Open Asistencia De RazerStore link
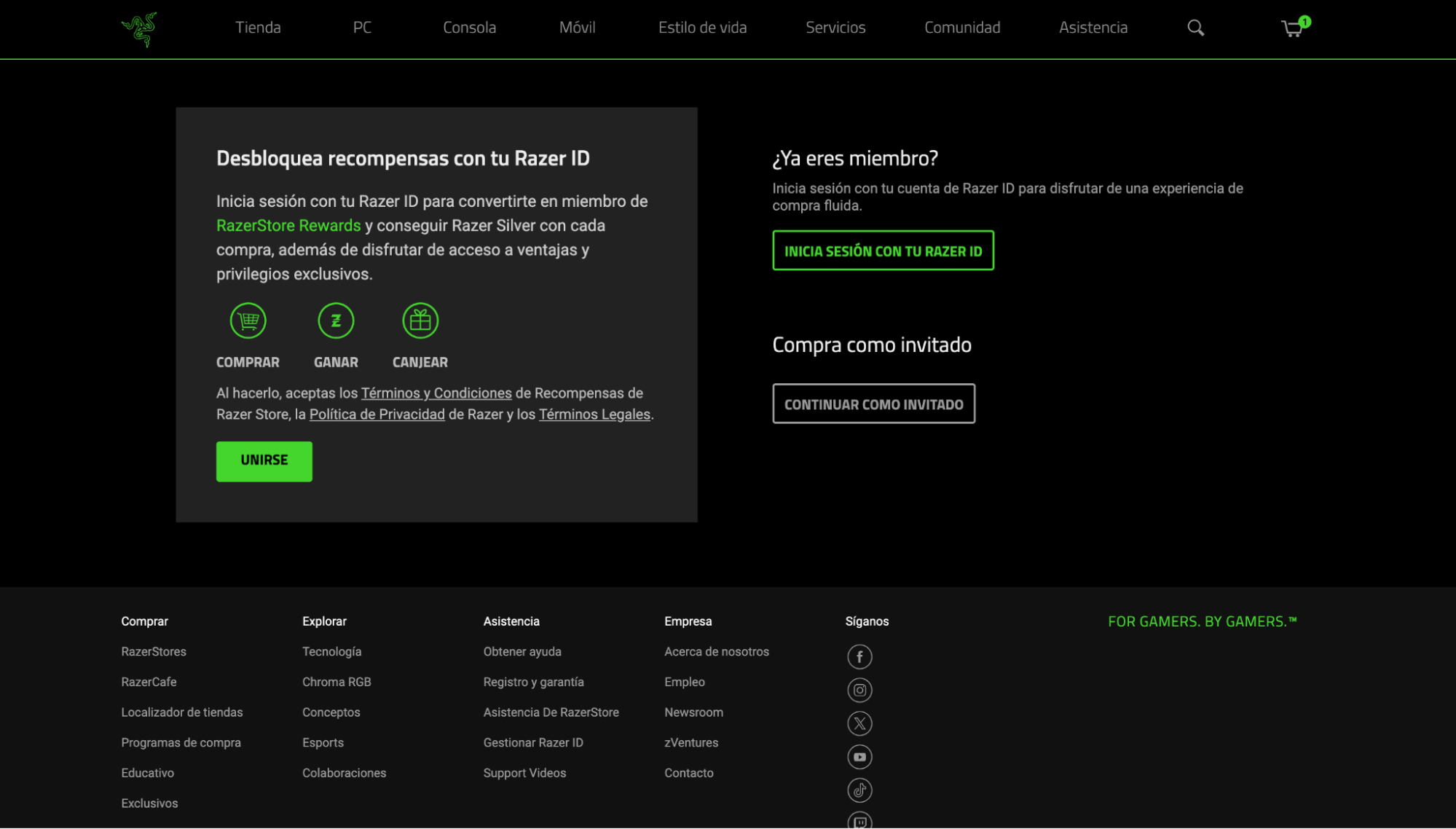Image resolution: width=1456 pixels, height=829 pixels. pos(551,712)
